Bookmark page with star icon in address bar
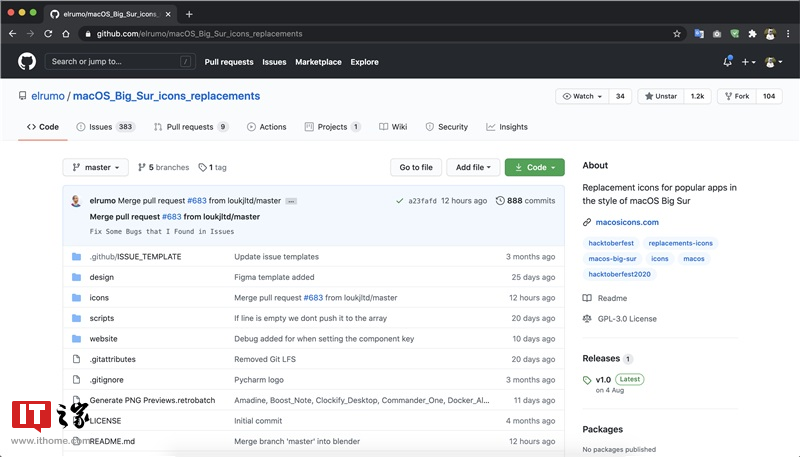 (677, 34)
